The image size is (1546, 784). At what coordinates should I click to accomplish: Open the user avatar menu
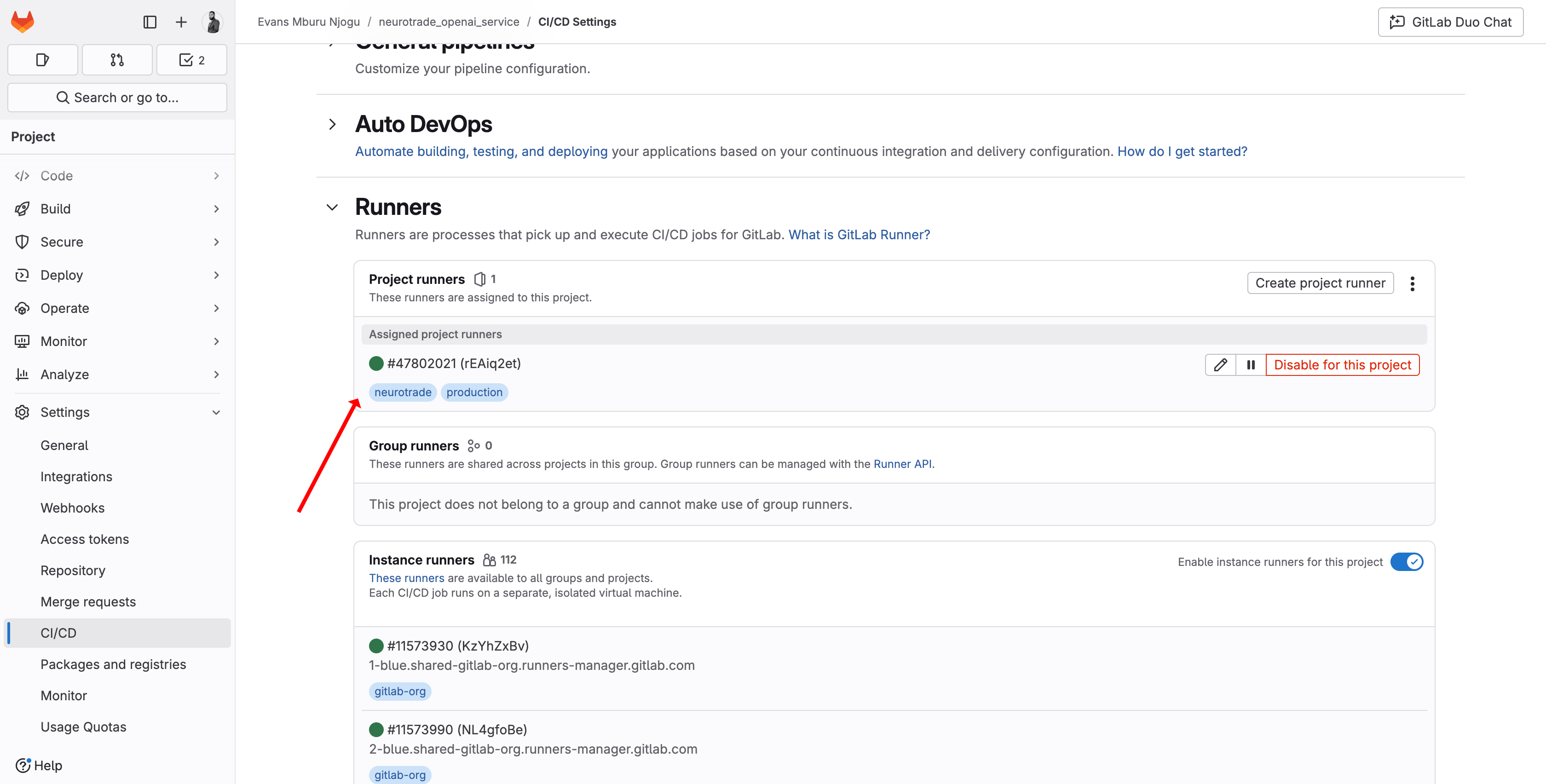click(213, 22)
